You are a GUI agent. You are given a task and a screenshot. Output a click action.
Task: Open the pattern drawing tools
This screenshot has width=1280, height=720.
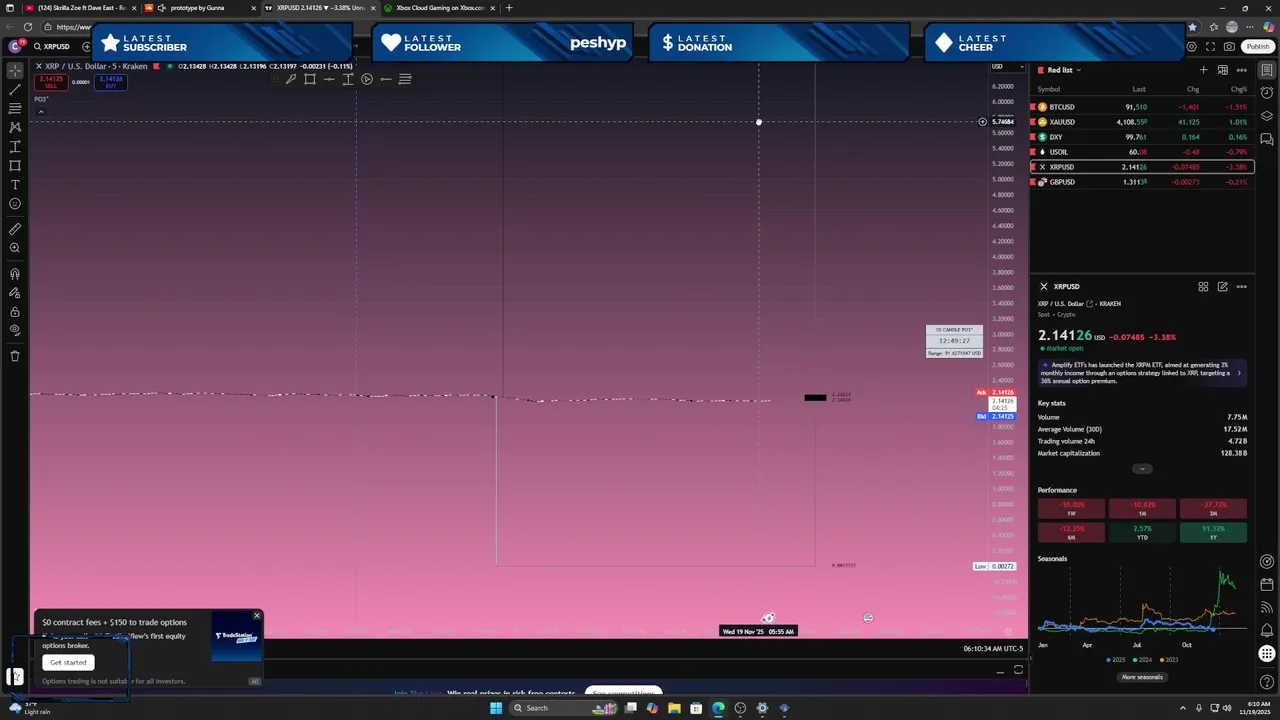[15, 127]
